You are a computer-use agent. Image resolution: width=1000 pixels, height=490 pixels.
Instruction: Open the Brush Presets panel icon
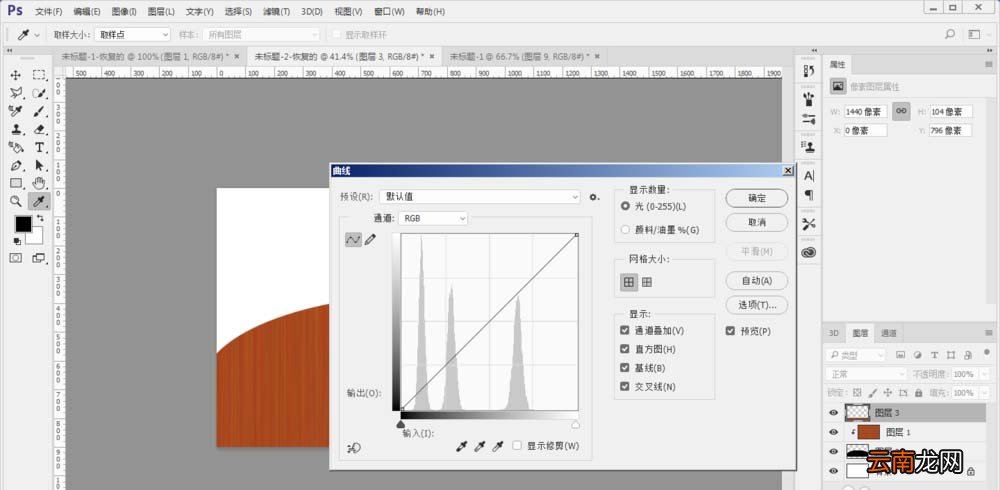click(809, 99)
